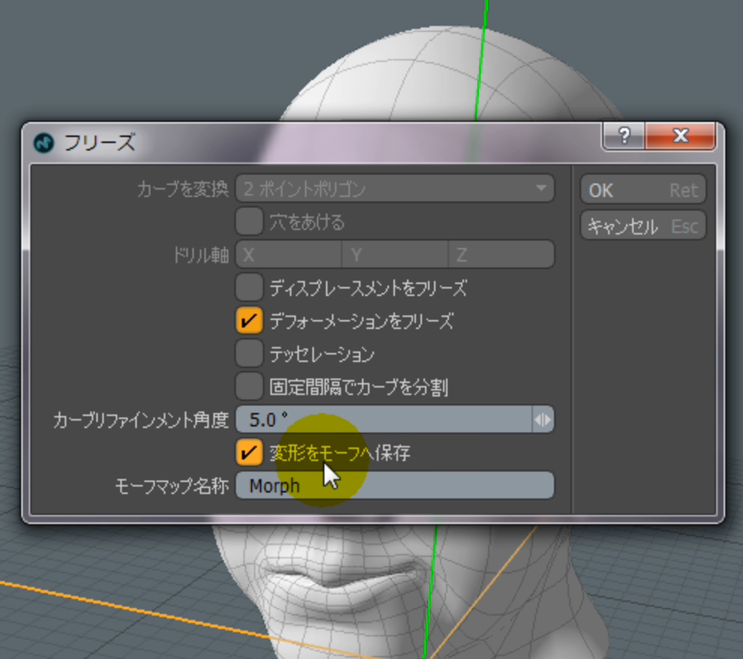The height and width of the screenshot is (659, 743).
Task: Click the カーブリファインメント角度 value field
Action: pos(383,420)
